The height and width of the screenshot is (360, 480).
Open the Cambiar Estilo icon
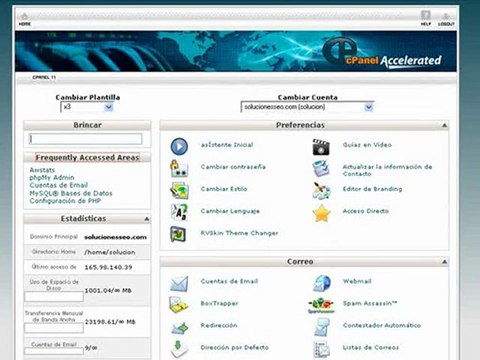coord(179,190)
